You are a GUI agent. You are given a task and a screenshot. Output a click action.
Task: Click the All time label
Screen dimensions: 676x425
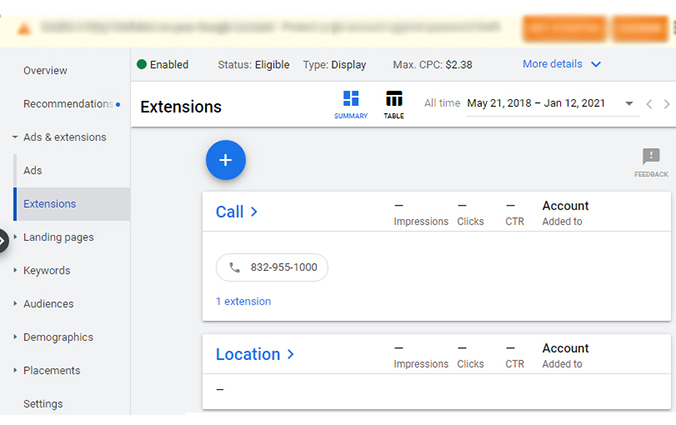442,103
